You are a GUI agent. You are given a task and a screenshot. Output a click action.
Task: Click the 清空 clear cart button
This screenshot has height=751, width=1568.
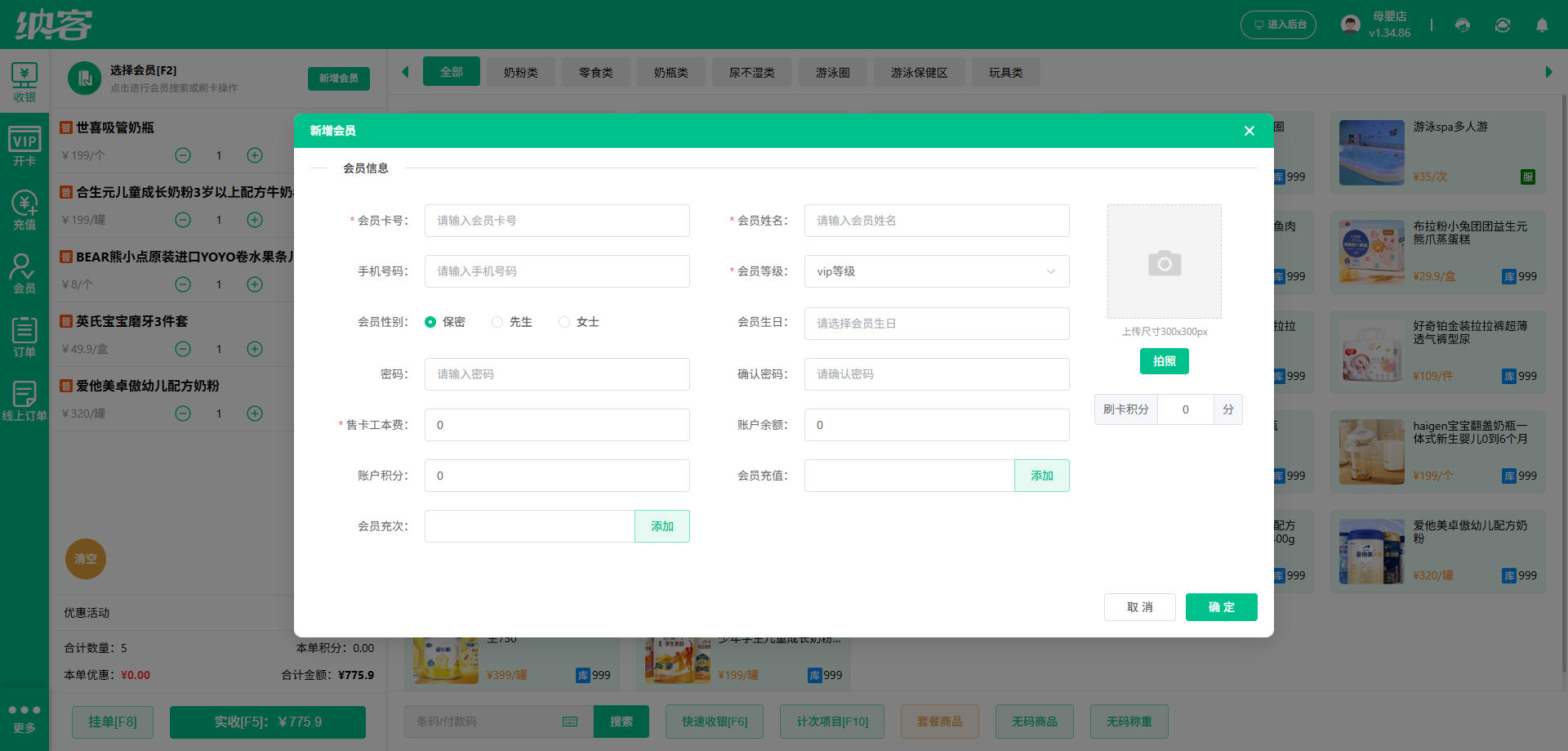pos(86,559)
